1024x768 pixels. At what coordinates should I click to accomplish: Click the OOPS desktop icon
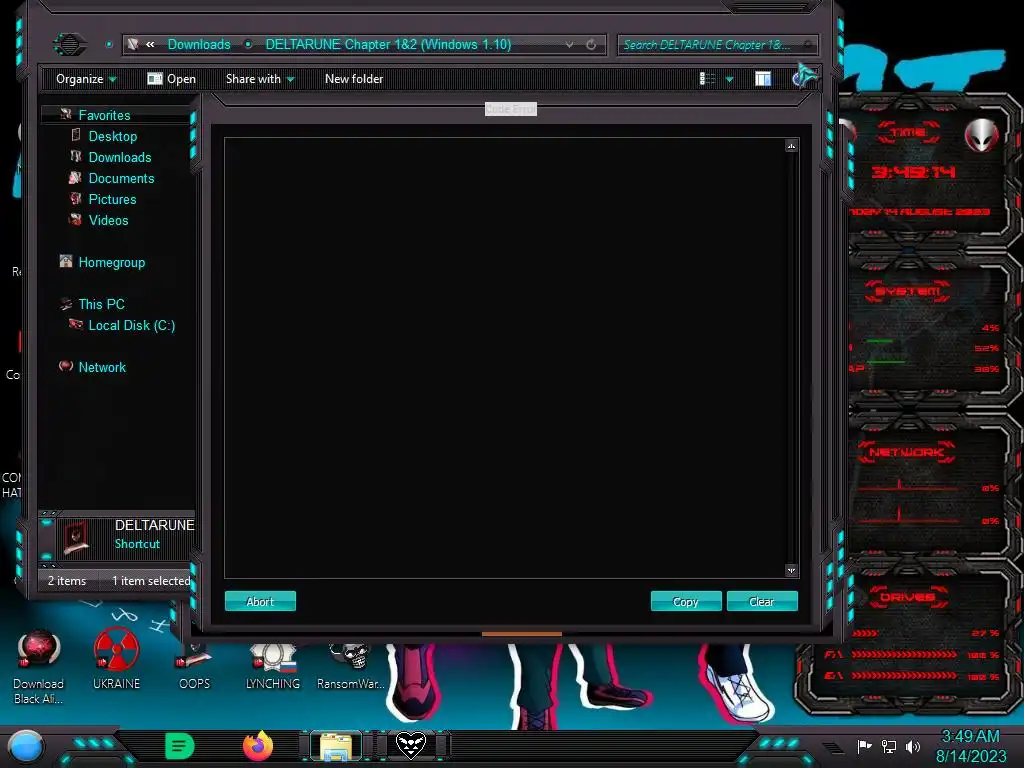pyautogui.click(x=194, y=666)
